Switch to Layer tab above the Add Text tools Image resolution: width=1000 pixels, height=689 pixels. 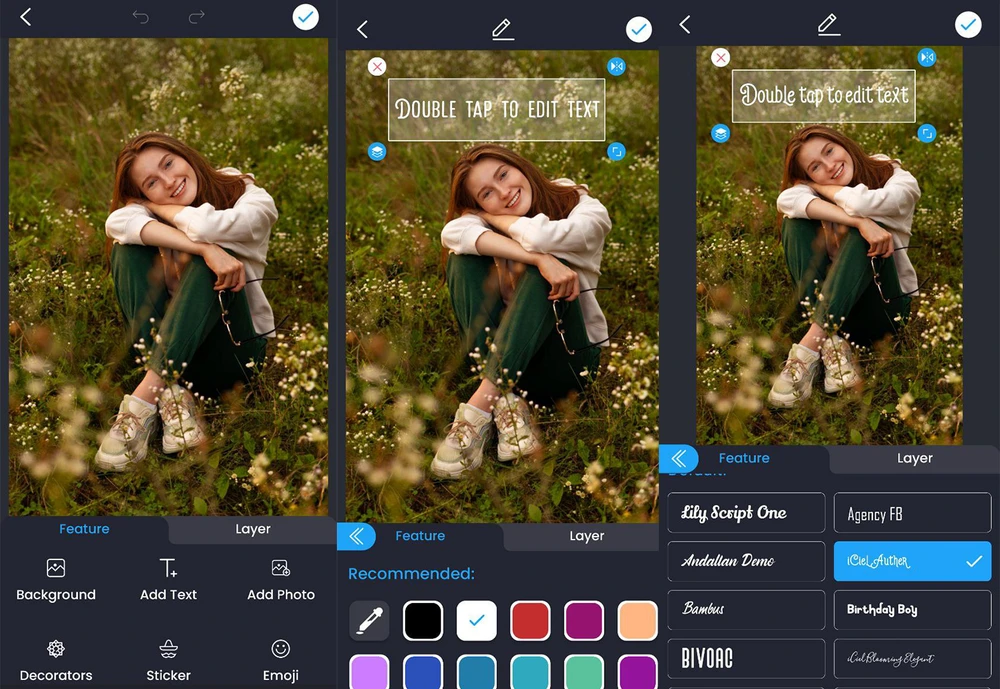(253, 529)
